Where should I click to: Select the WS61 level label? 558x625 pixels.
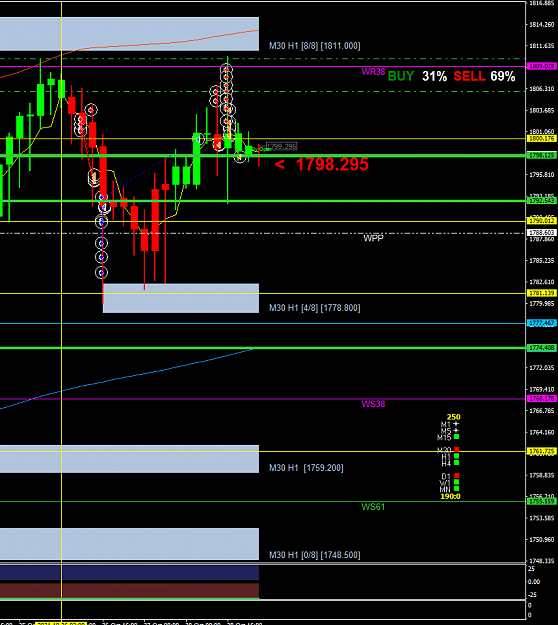click(373, 507)
